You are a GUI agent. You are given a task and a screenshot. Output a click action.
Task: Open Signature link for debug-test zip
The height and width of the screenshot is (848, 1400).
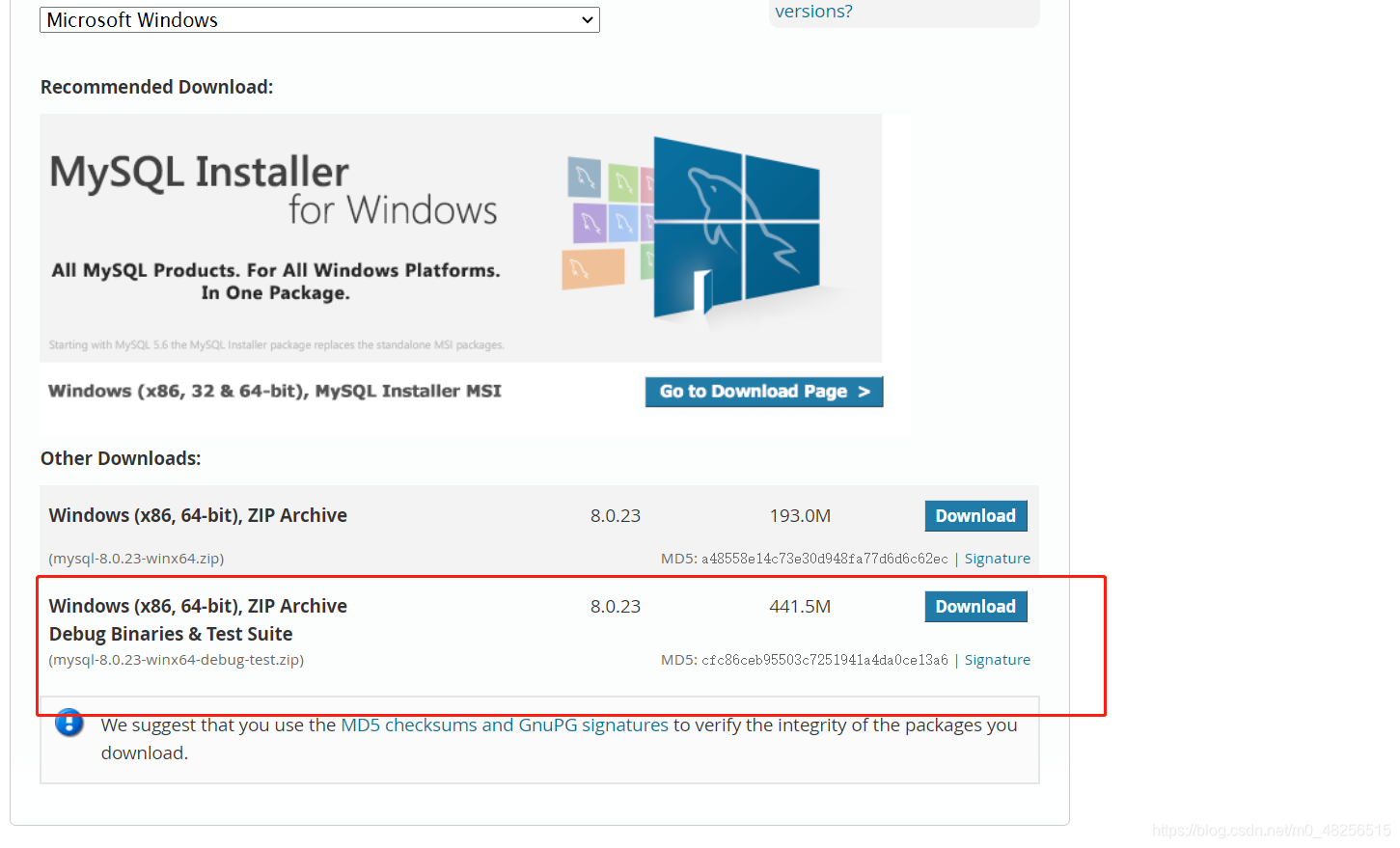coord(997,660)
